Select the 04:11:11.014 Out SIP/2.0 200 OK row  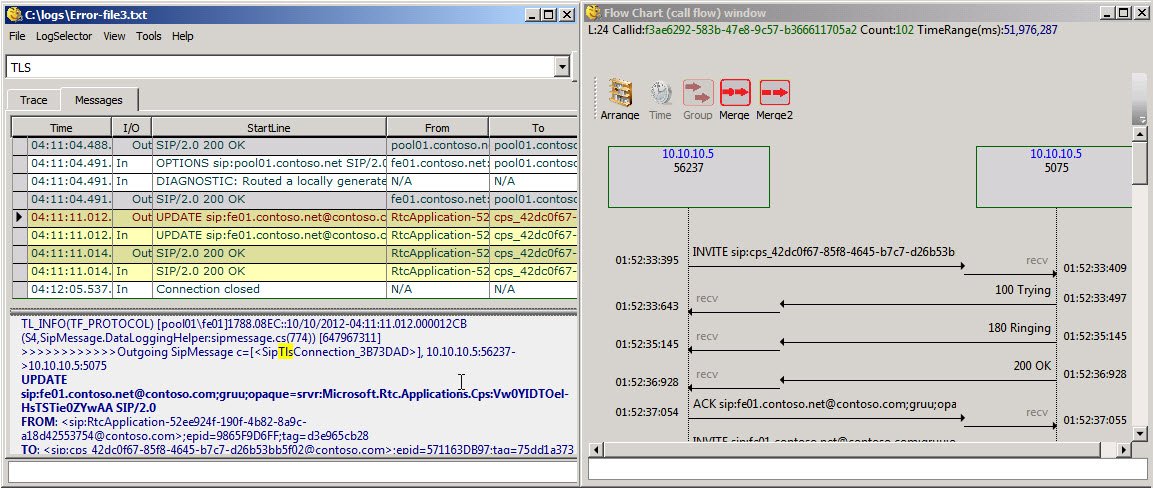point(295,253)
